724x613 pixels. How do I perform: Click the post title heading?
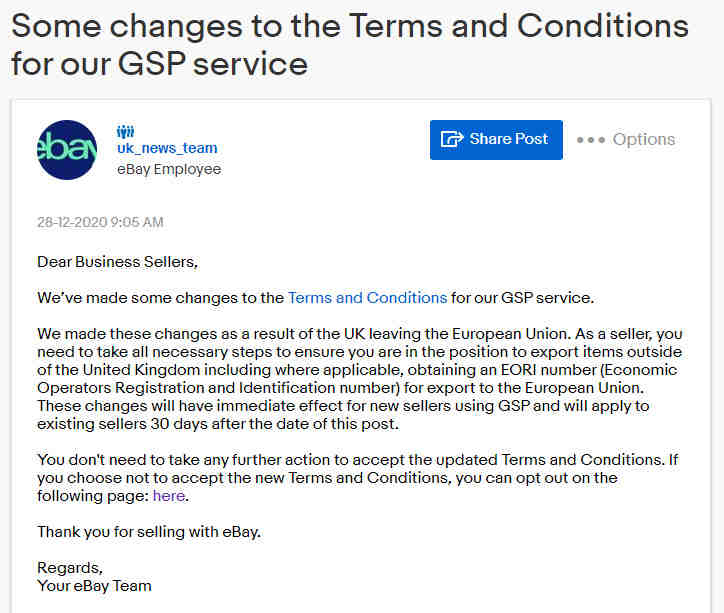(350, 44)
